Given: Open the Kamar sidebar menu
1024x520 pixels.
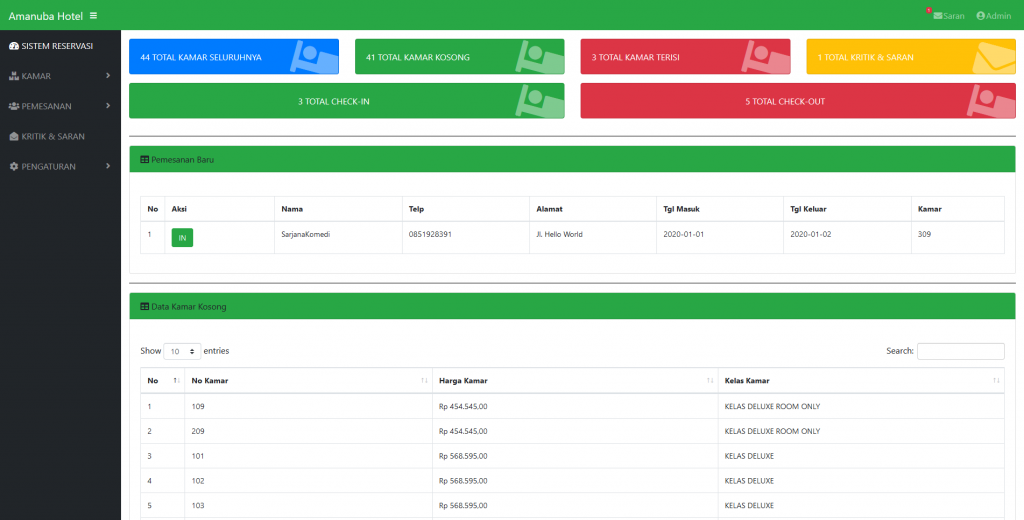Looking at the screenshot, I should click(60, 76).
